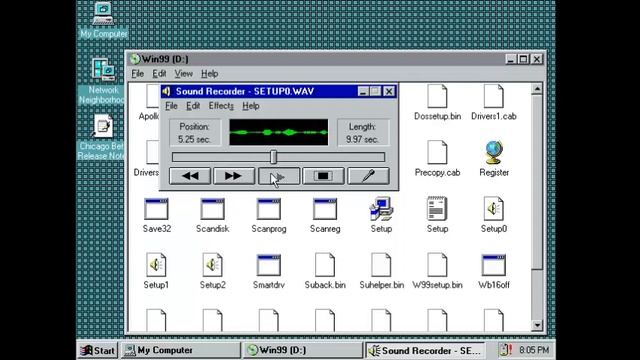Stop playback in Sound Recorder
This screenshot has height=360, width=640.
(x=323, y=176)
